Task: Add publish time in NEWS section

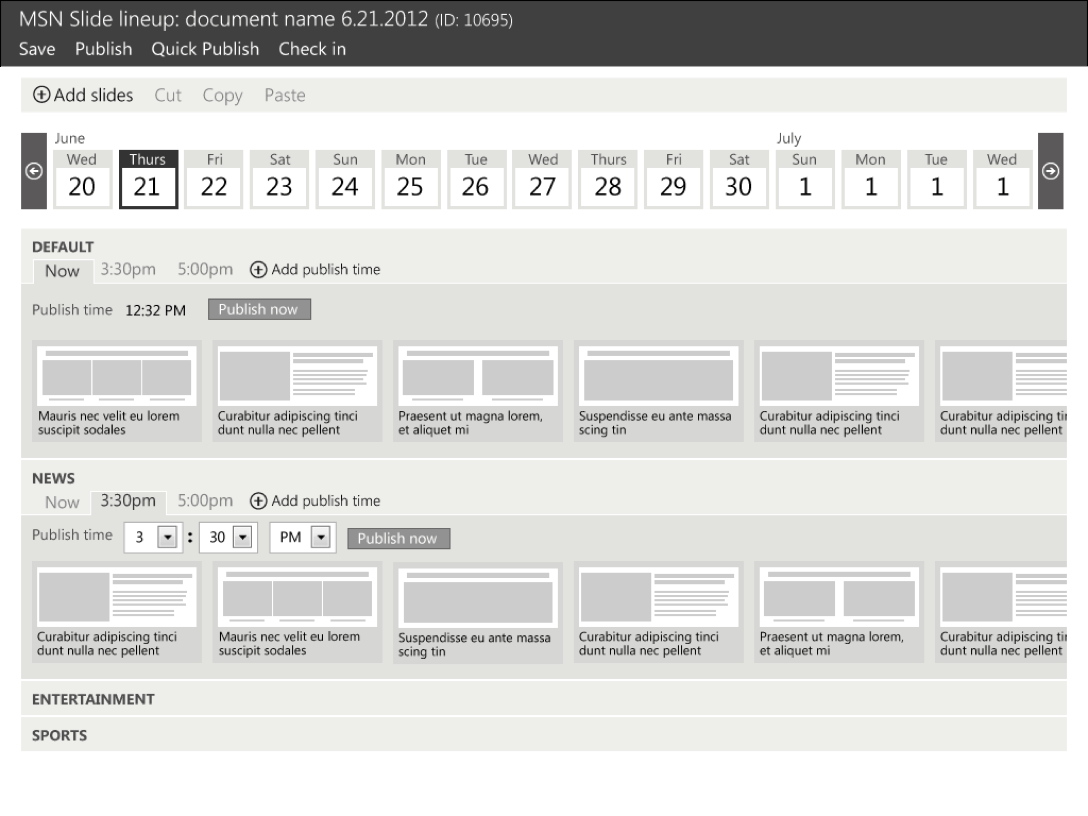Action: (315, 501)
